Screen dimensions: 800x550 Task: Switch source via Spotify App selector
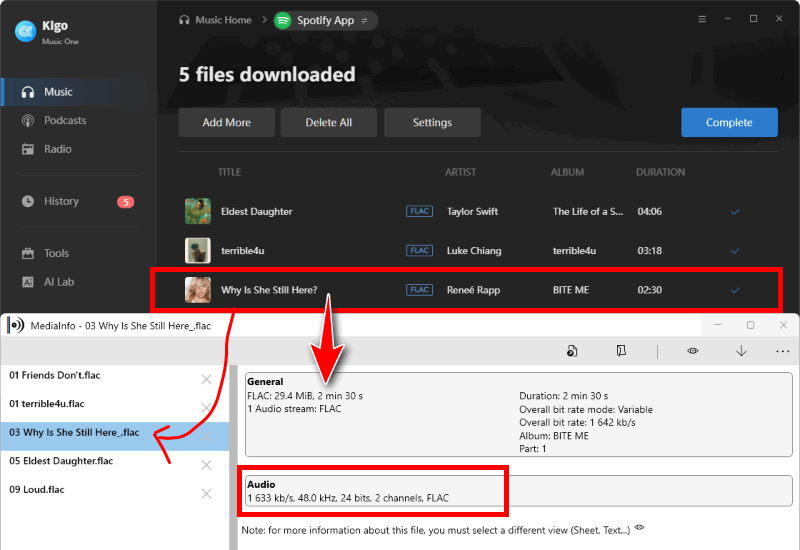pyautogui.click(x=326, y=20)
